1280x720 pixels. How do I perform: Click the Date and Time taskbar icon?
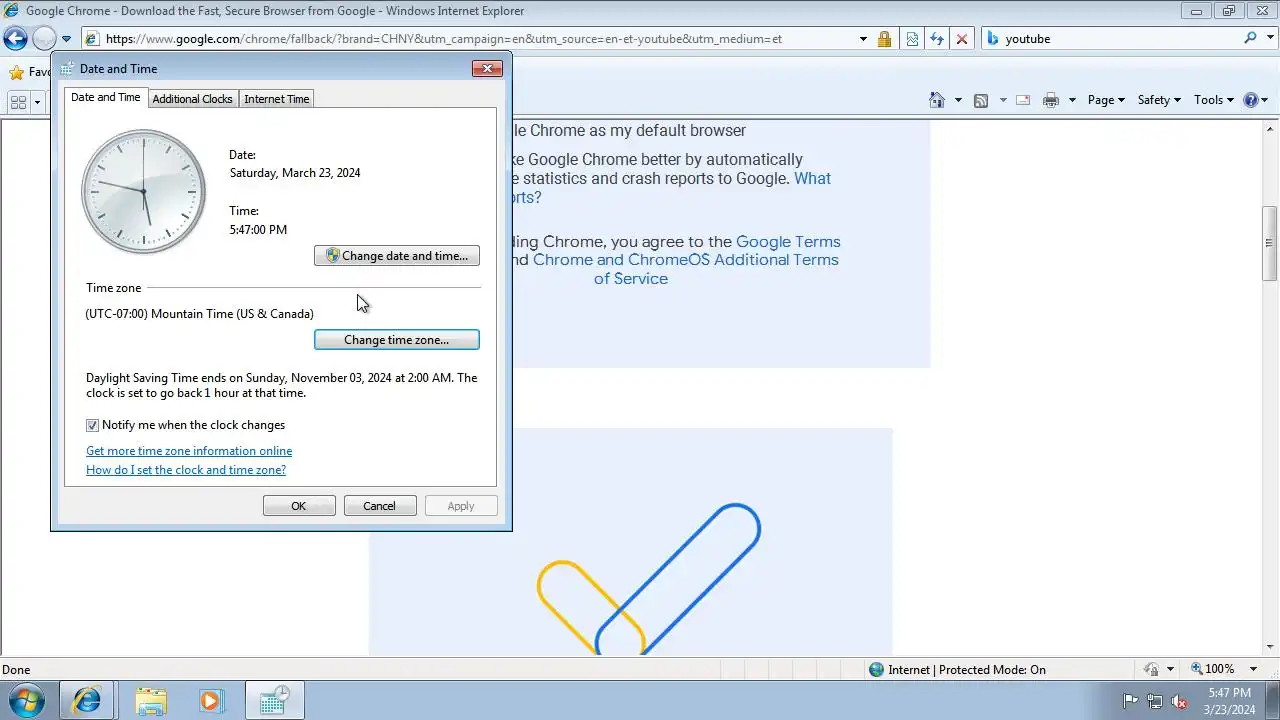275,701
